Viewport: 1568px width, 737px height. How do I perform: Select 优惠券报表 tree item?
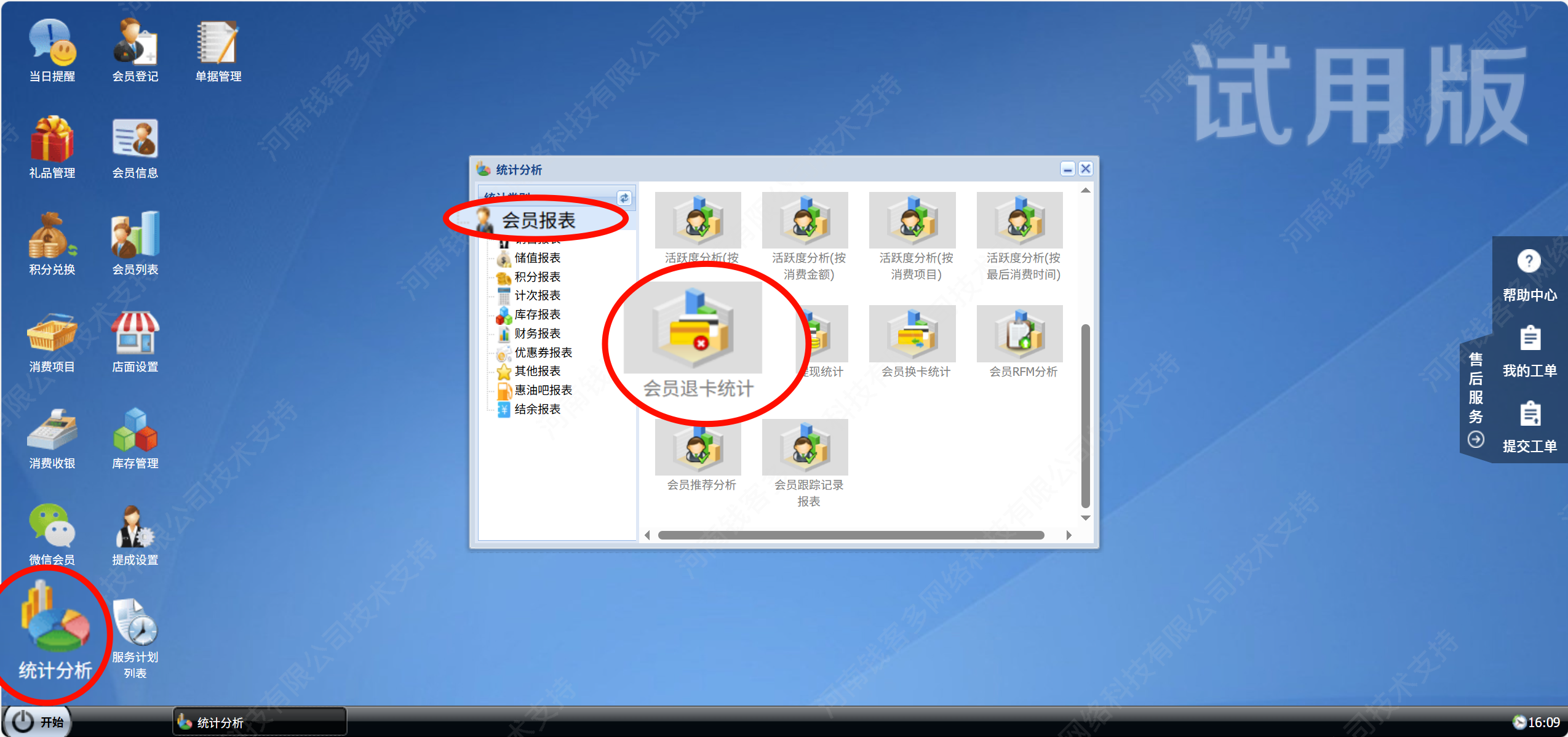pos(543,353)
